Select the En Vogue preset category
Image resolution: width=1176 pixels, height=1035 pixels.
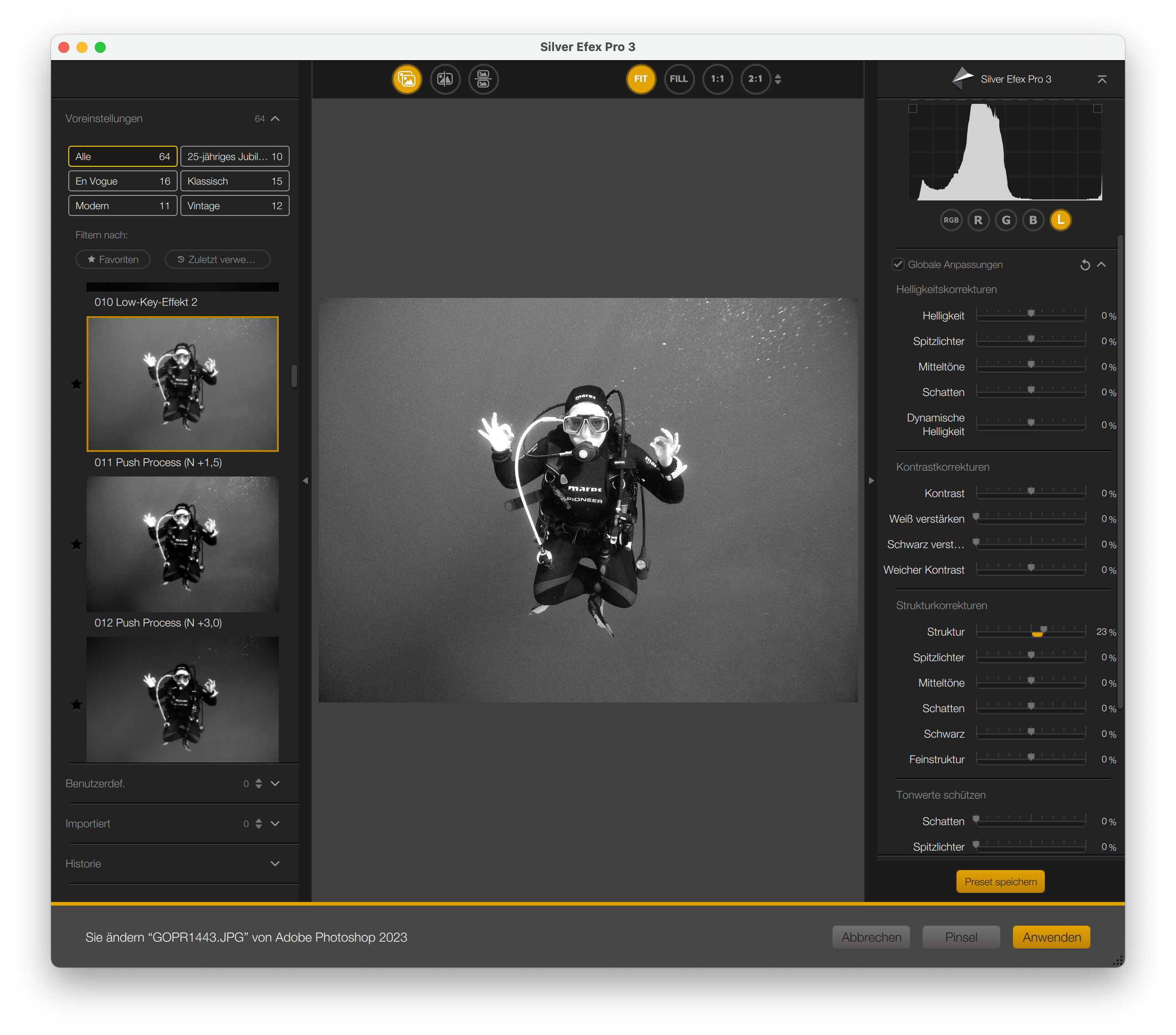(123, 181)
